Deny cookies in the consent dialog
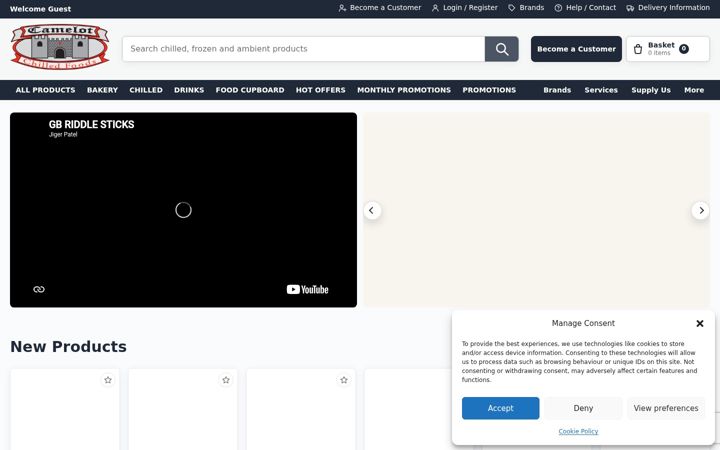This screenshot has width=720, height=450. (x=583, y=408)
